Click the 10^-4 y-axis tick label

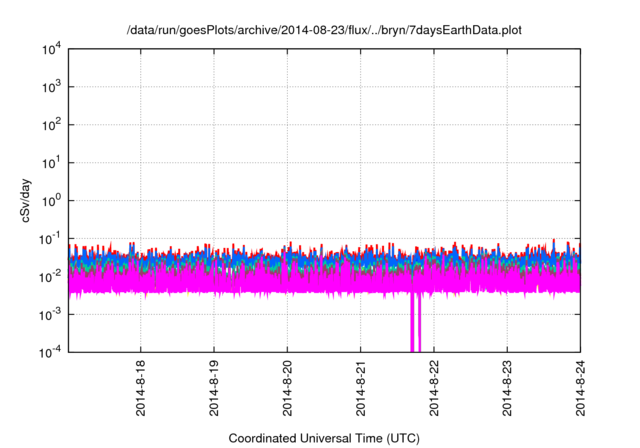pos(51,352)
